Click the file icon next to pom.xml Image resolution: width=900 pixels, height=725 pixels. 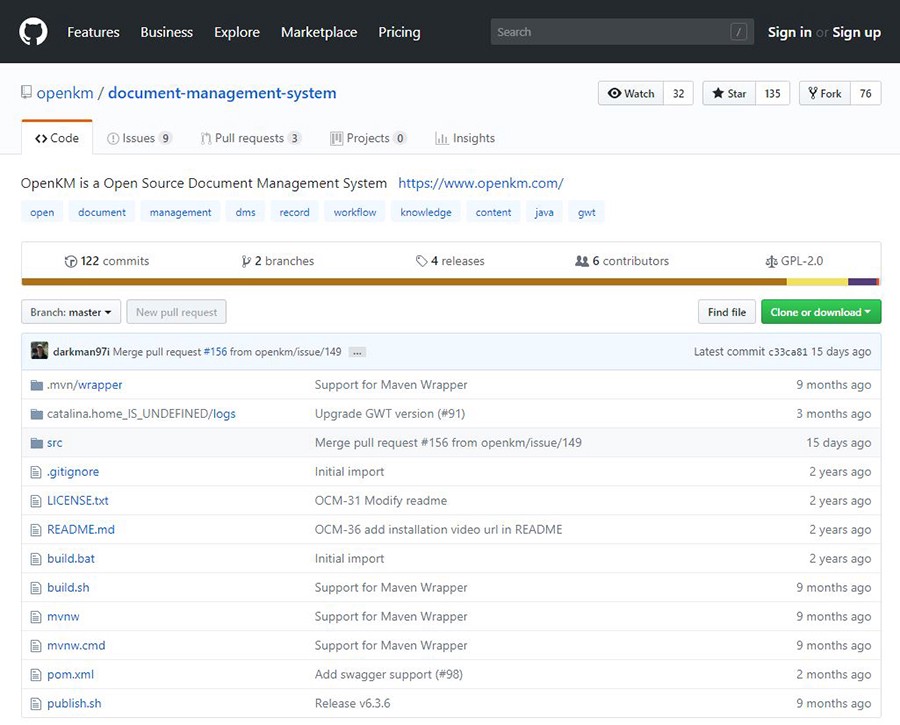(x=37, y=675)
